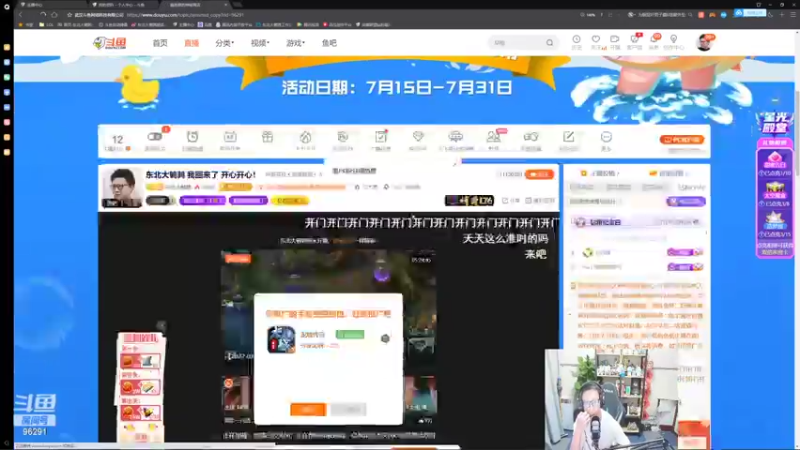
Task: Click the green button in game ad popup
Action: coord(350,334)
